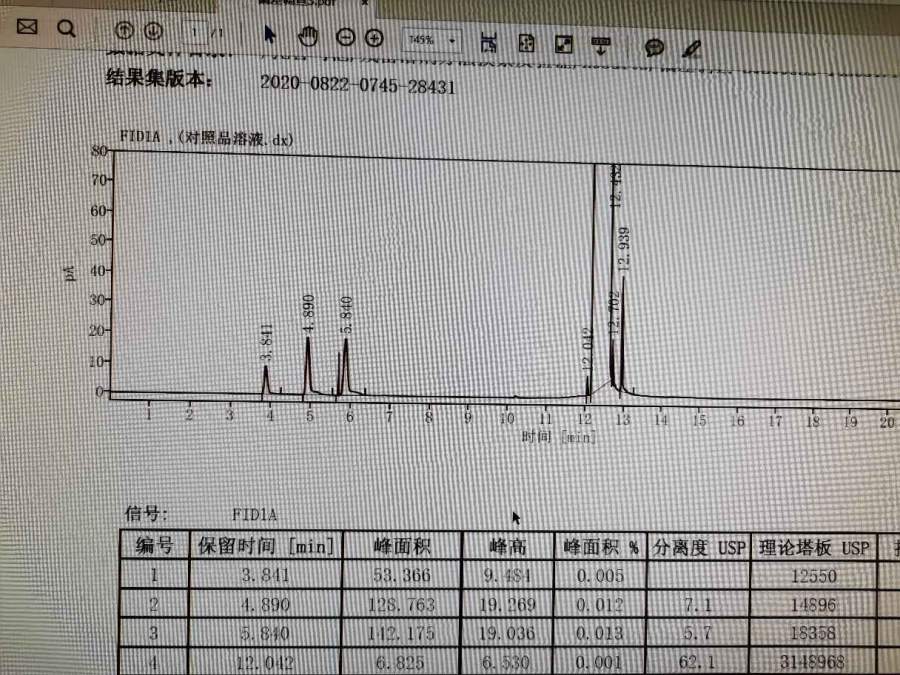Go to previous page with up arrow

tap(125, 31)
